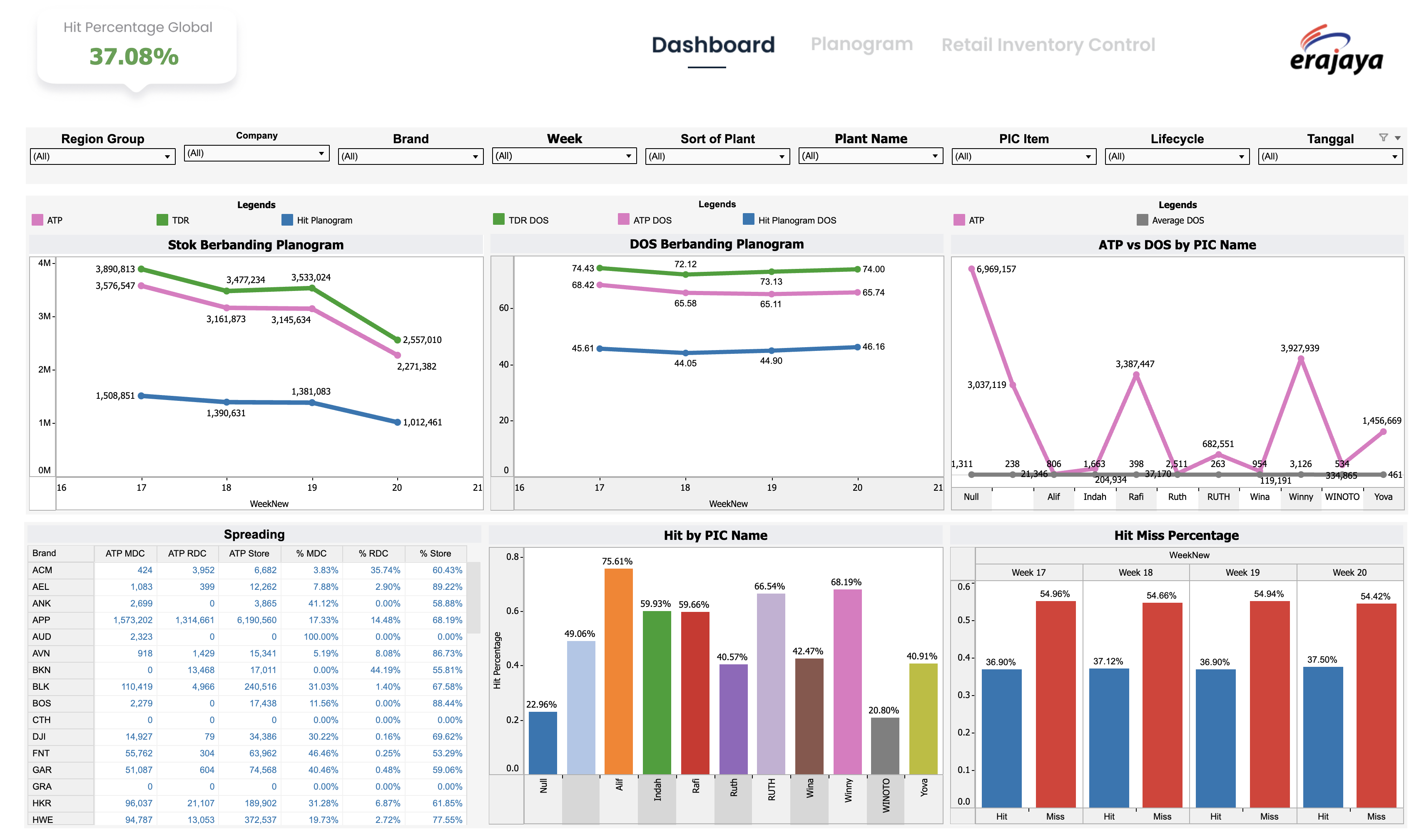Image resolution: width=1424 pixels, height=840 pixels.
Task: Click the gray Average DOS legend swatch
Action: click(1143, 220)
